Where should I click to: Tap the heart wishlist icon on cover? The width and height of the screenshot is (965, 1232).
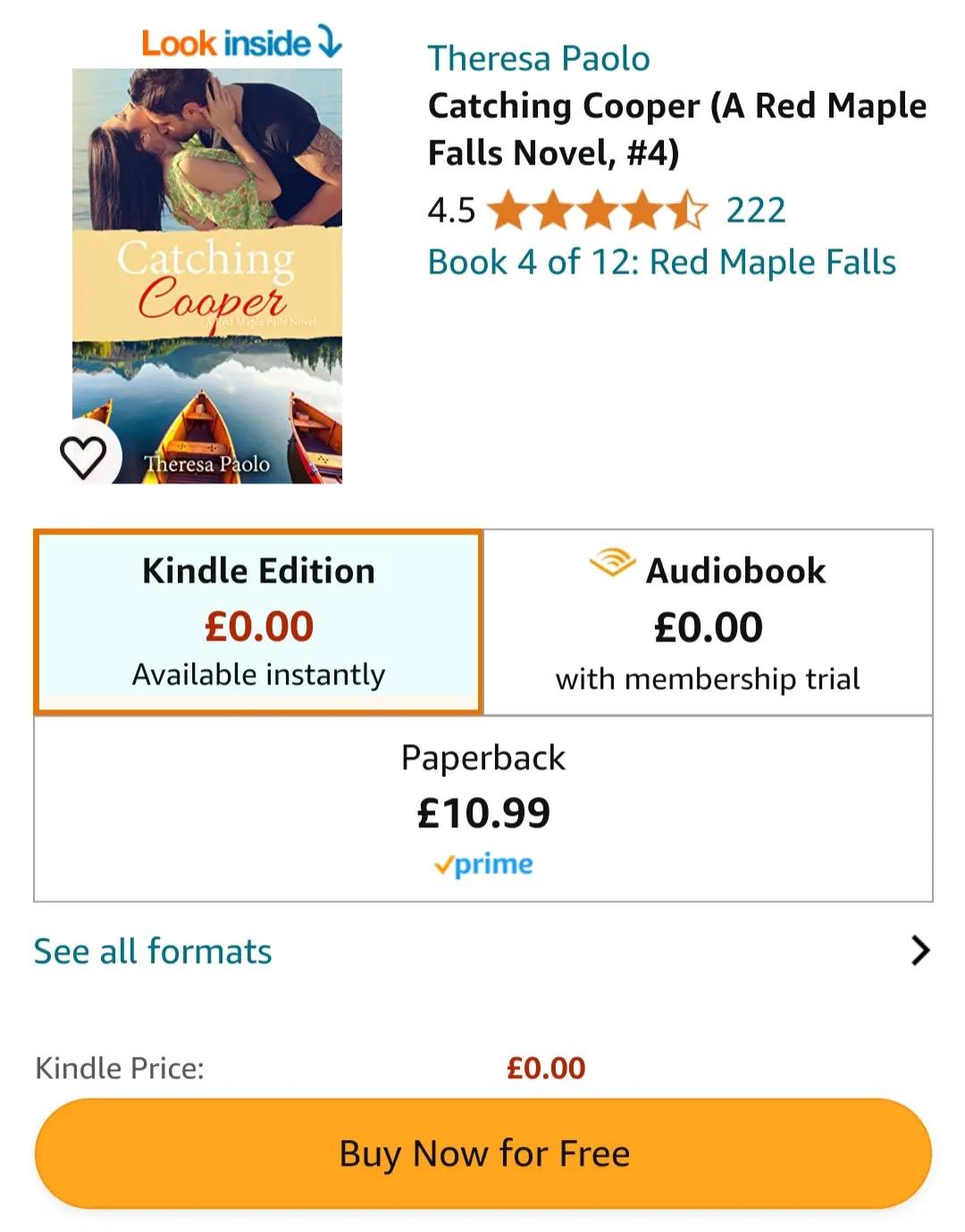[83, 457]
